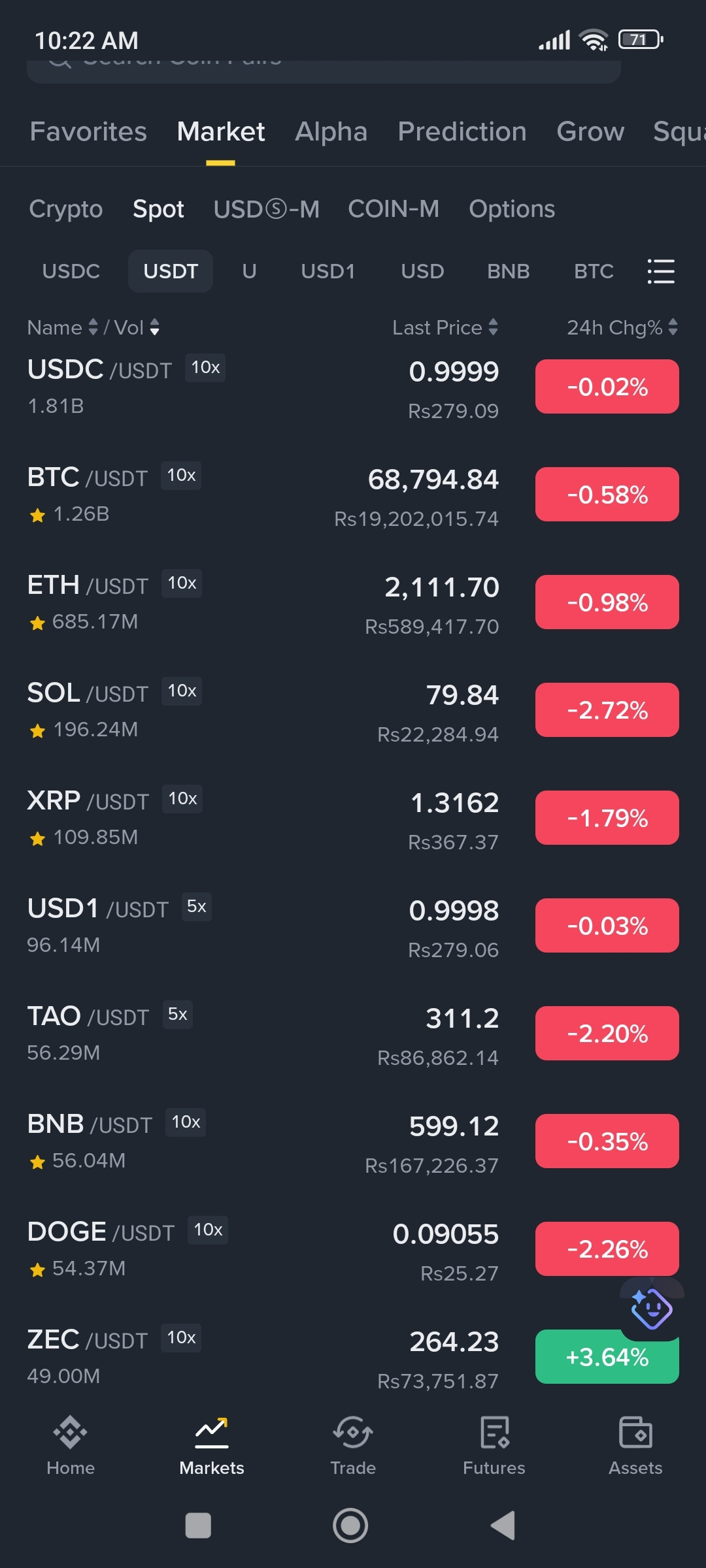The width and height of the screenshot is (706, 1568).
Task: Toggle BTC/USDT favorite star
Action: click(x=37, y=515)
